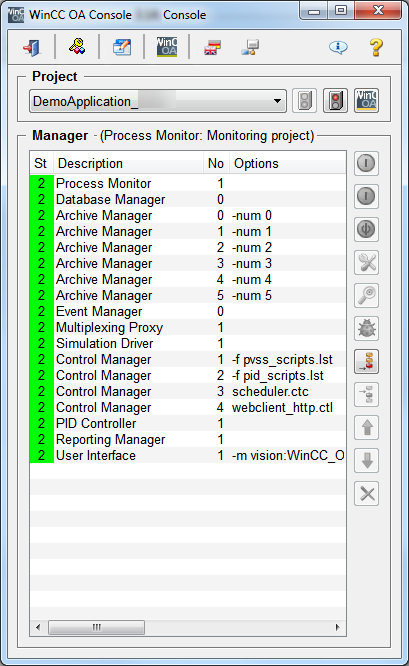Click the bug debug icon

pos(366,328)
